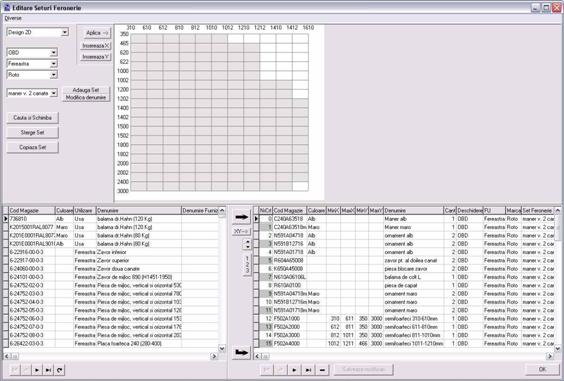Delete record with minus navigator button
This screenshot has width=564, height=381.
pyautogui.click(x=322, y=370)
